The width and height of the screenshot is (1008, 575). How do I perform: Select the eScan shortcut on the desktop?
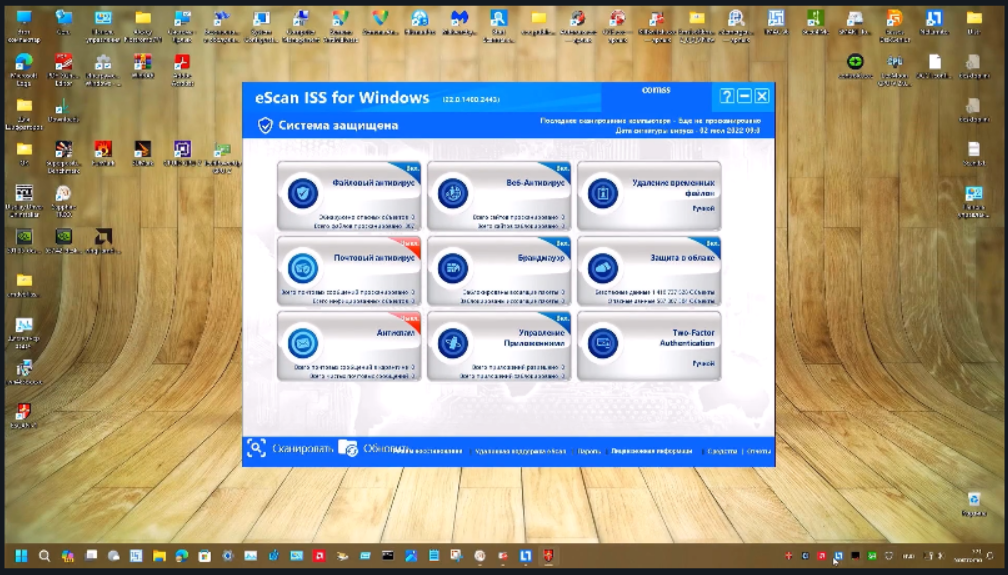point(24,415)
